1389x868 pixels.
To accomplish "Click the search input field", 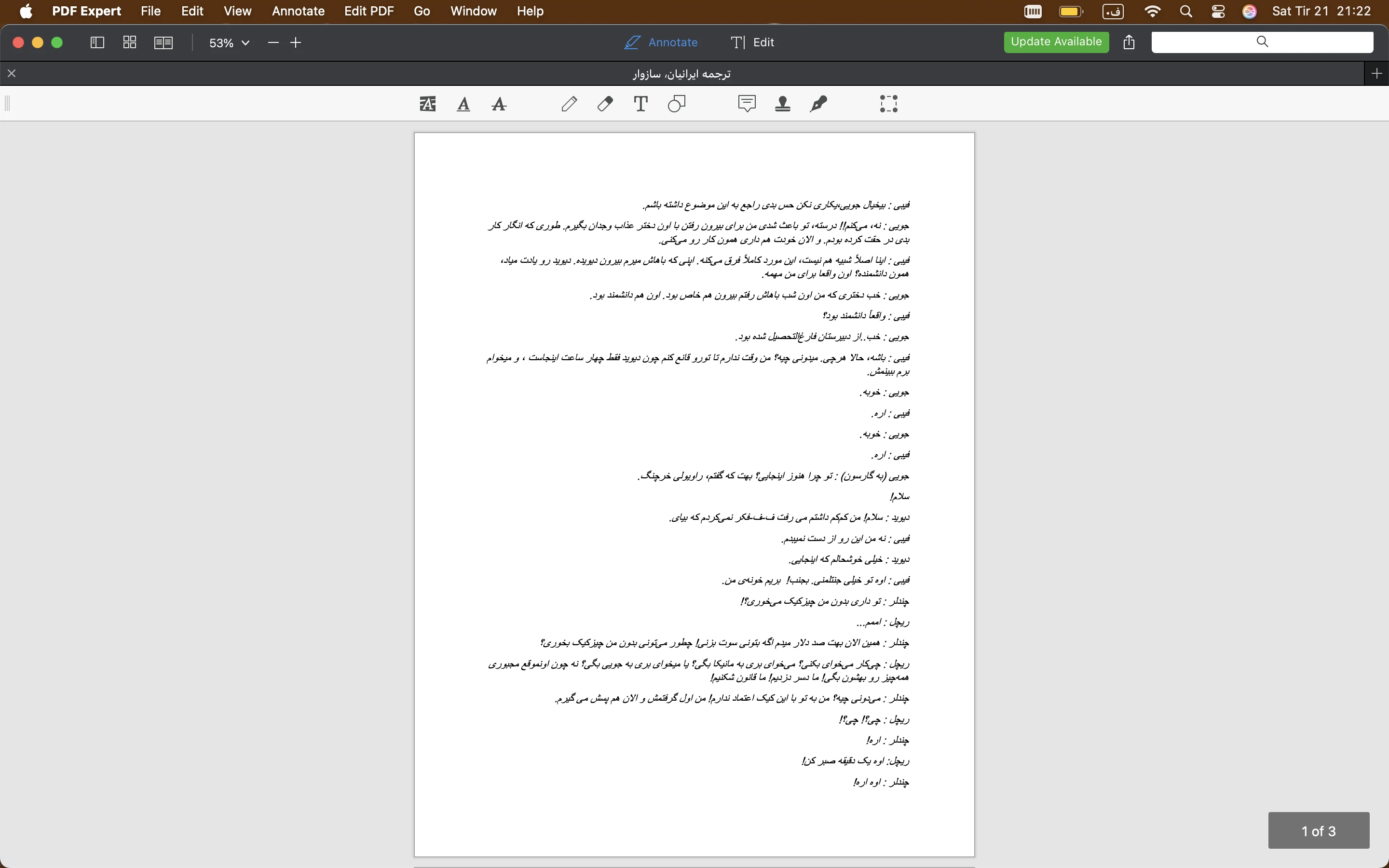I will tap(1262, 42).
